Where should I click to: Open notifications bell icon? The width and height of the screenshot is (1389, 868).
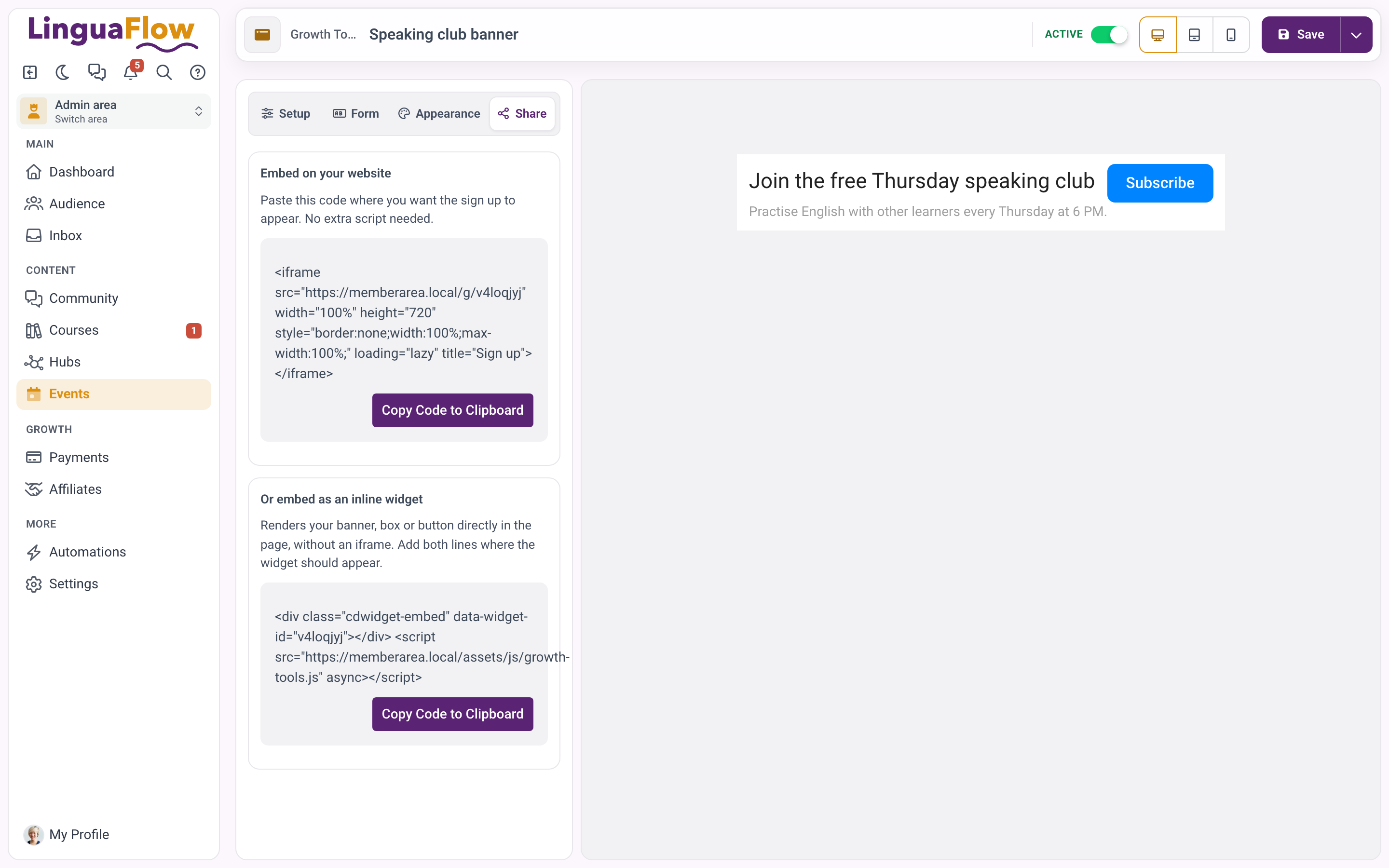click(x=131, y=72)
